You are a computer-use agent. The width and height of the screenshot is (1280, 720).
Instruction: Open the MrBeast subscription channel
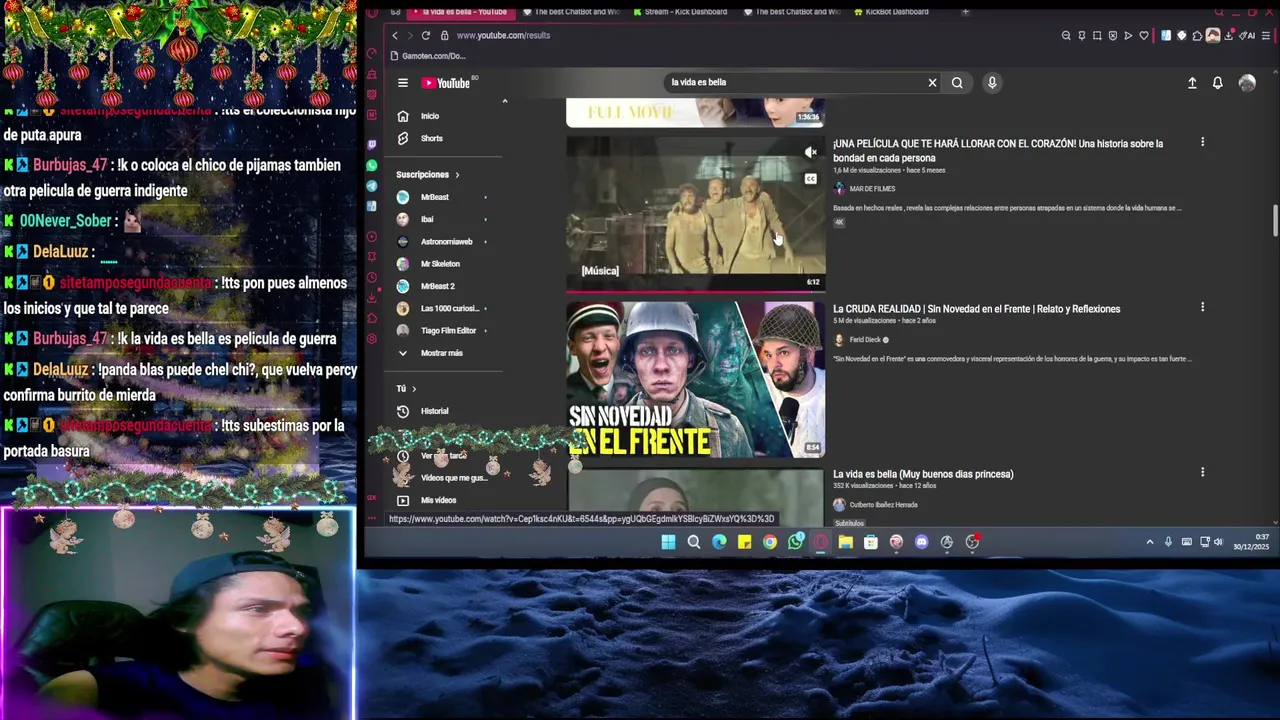click(435, 197)
